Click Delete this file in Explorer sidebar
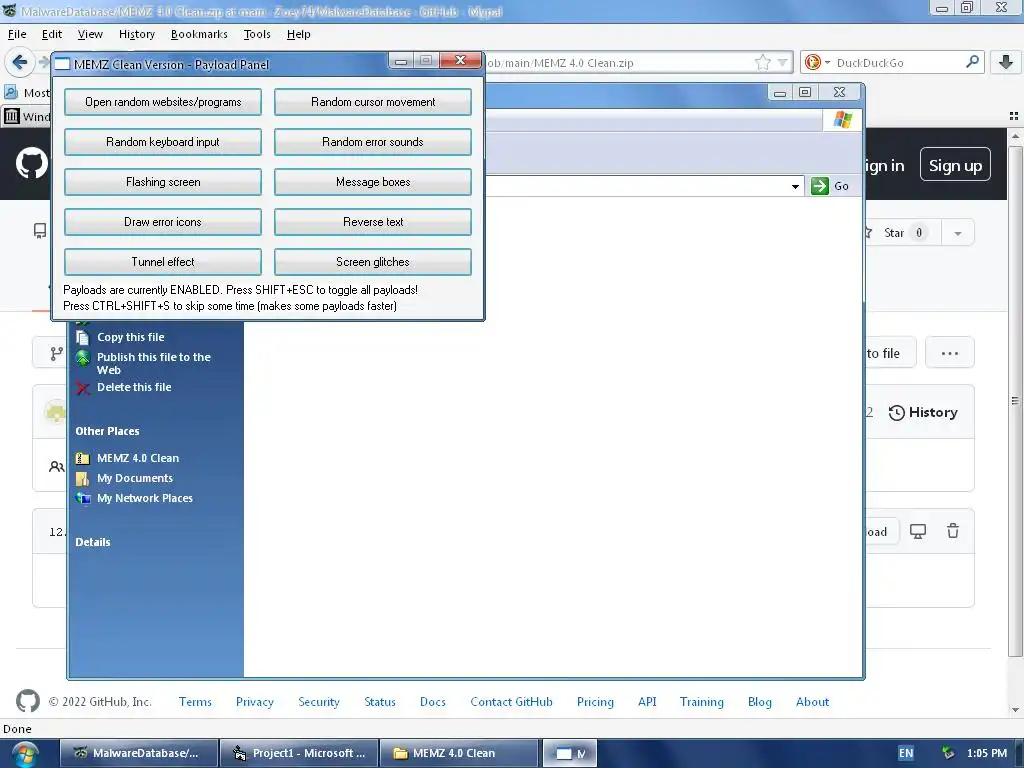Viewport: 1024px width, 768px height. point(134,387)
